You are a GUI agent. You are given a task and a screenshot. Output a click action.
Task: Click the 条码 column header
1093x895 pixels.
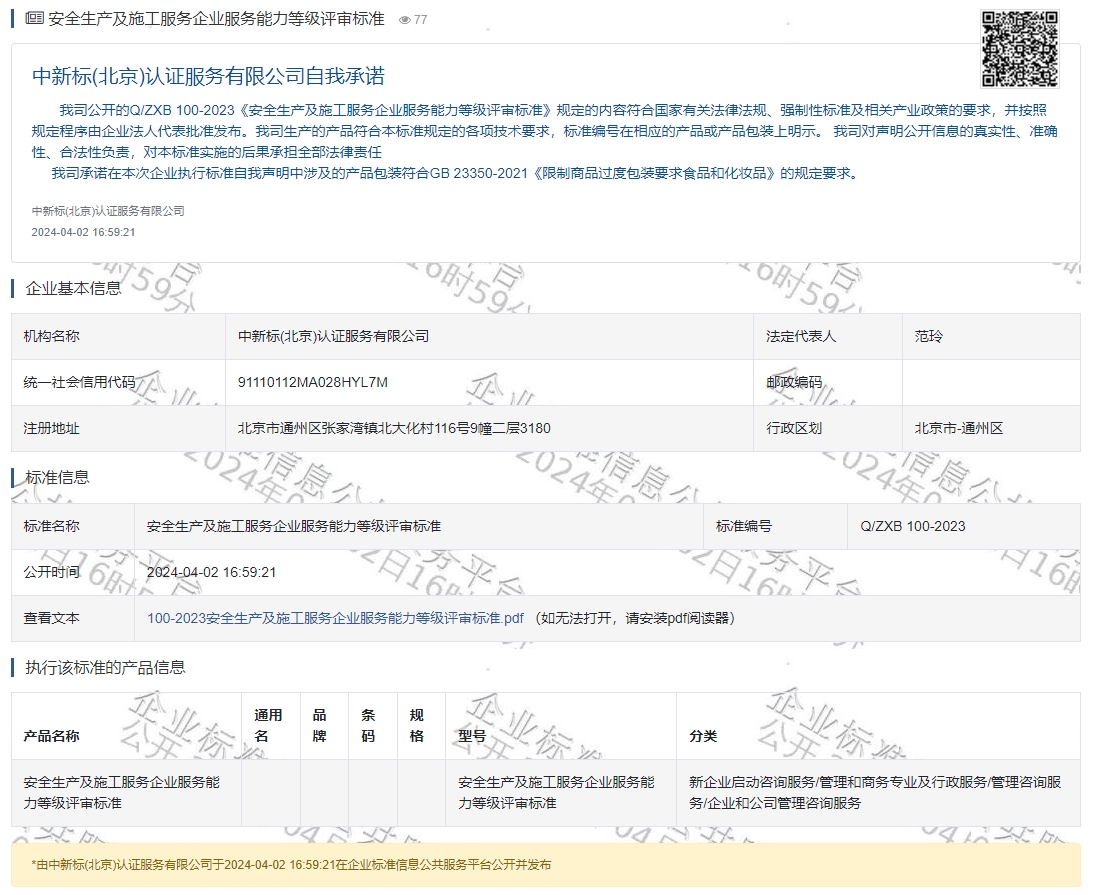[373, 726]
